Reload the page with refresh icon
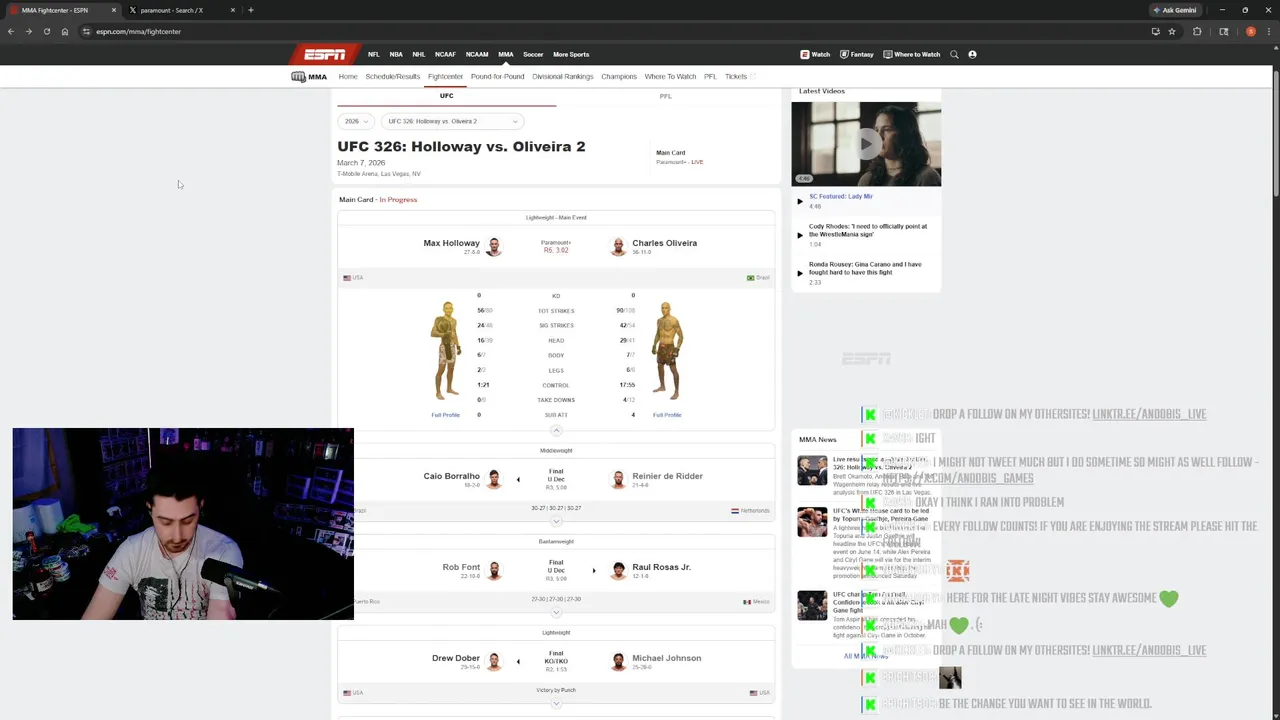Viewport: 1280px width, 720px height. click(47, 31)
